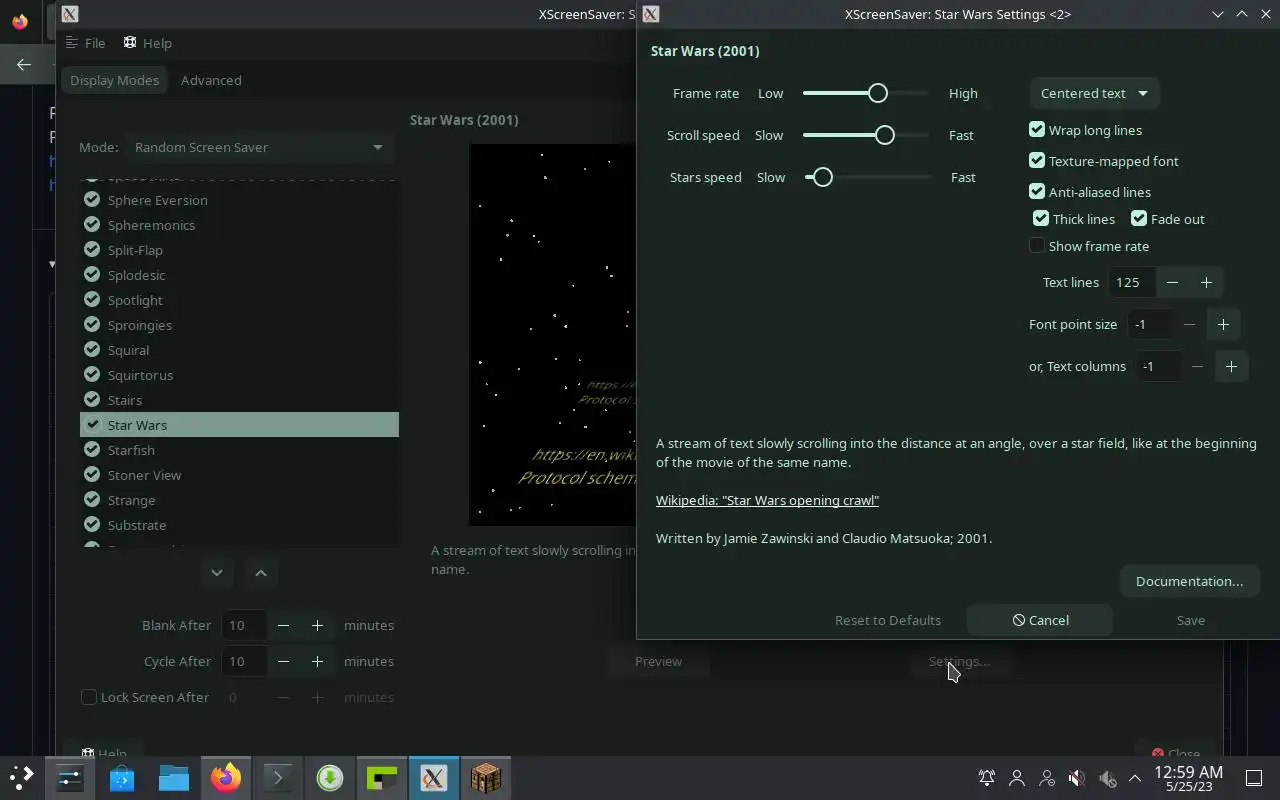Open the notifications bell in system tray
1280x800 pixels.
point(987,777)
